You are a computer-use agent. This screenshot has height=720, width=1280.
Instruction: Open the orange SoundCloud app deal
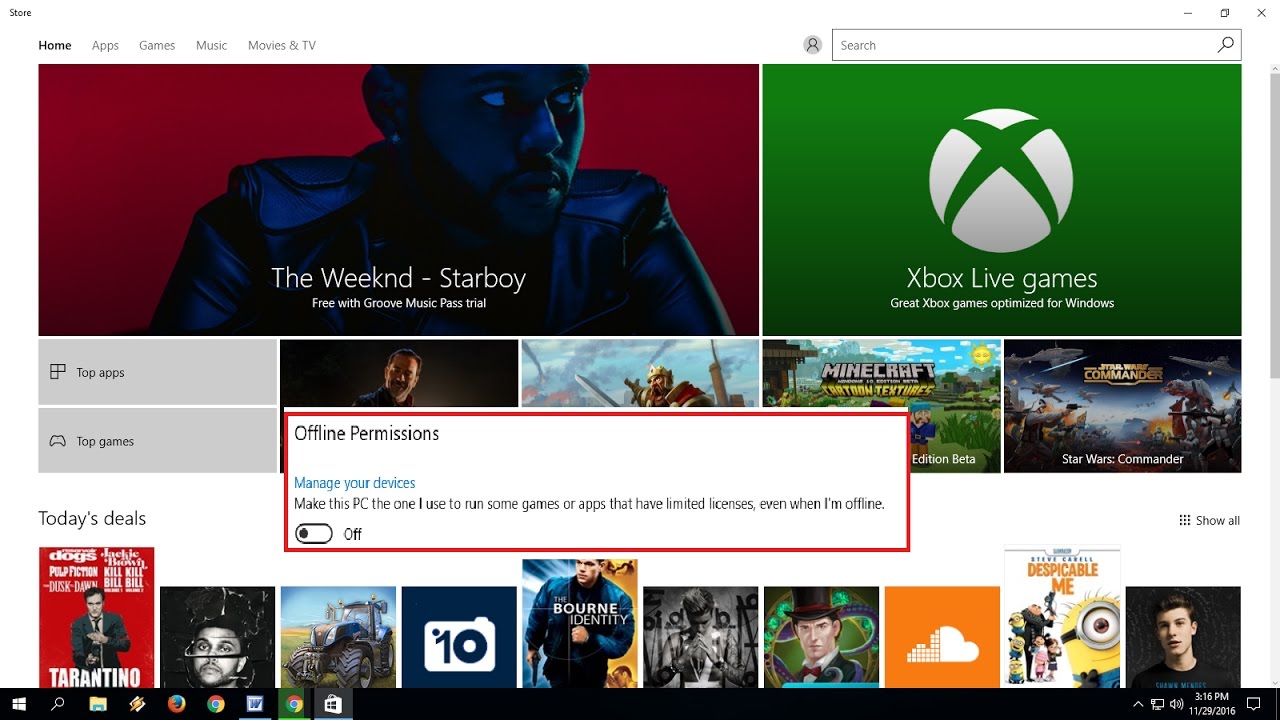[942, 637]
